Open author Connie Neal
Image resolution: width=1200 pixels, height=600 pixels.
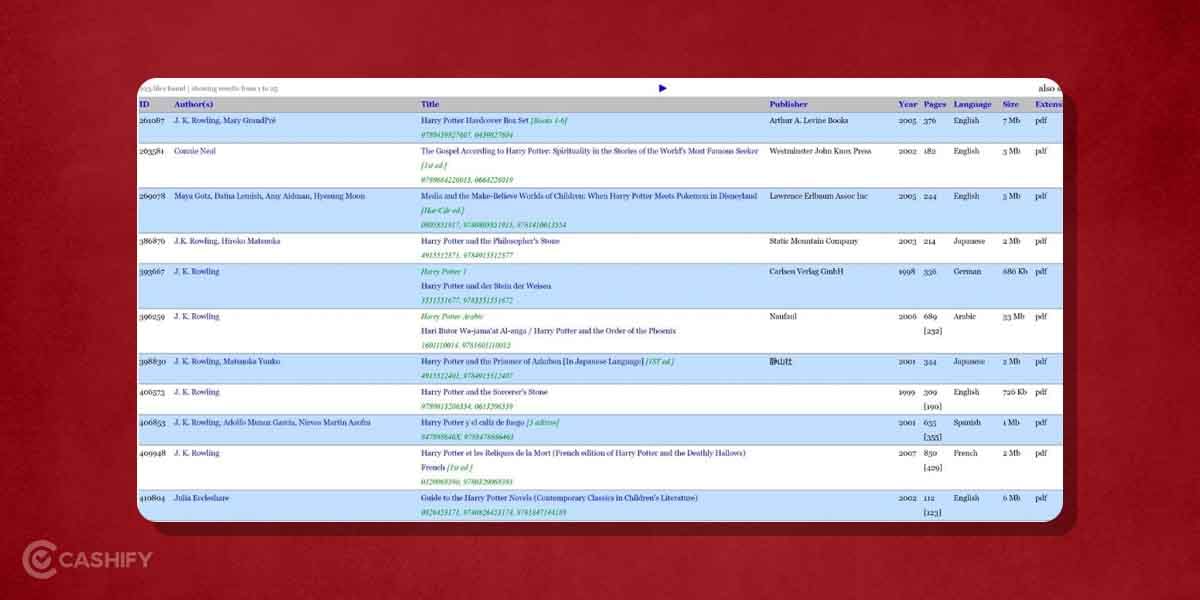point(194,151)
